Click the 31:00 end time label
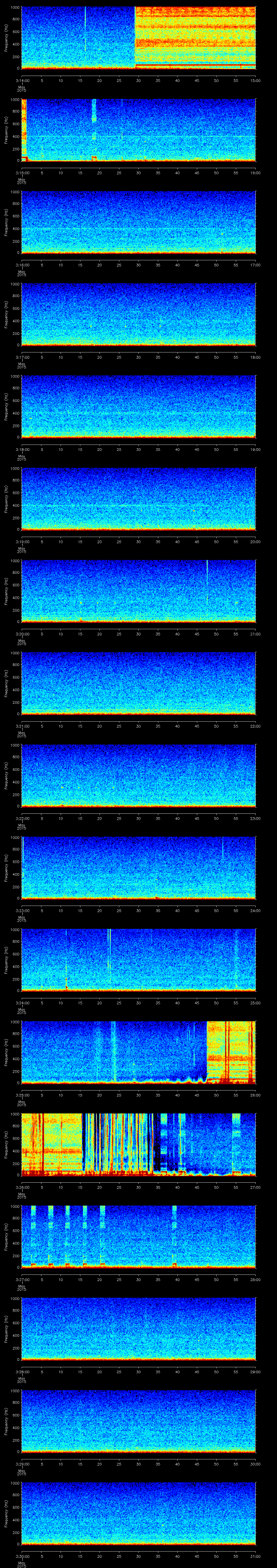 [255, 1556]
